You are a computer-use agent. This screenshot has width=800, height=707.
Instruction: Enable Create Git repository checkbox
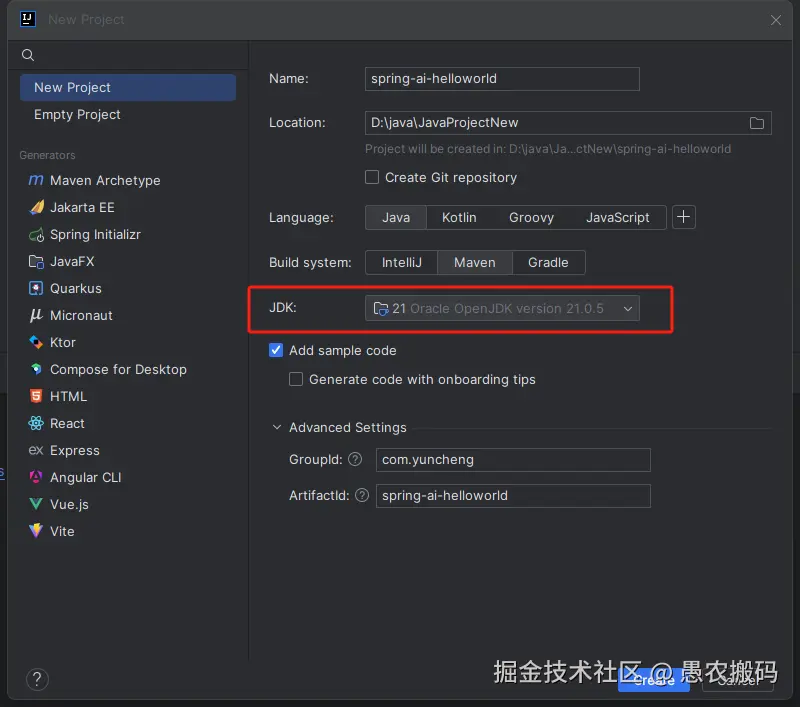372,178
